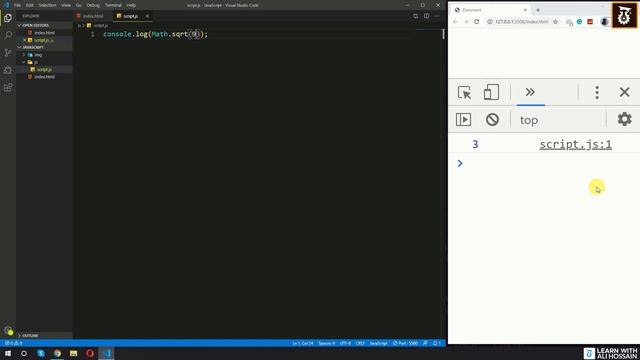Image resolution: width=640 pixels, height=360 pixels.
Task: Close the script.js editor tab
Action: point(147,16)
